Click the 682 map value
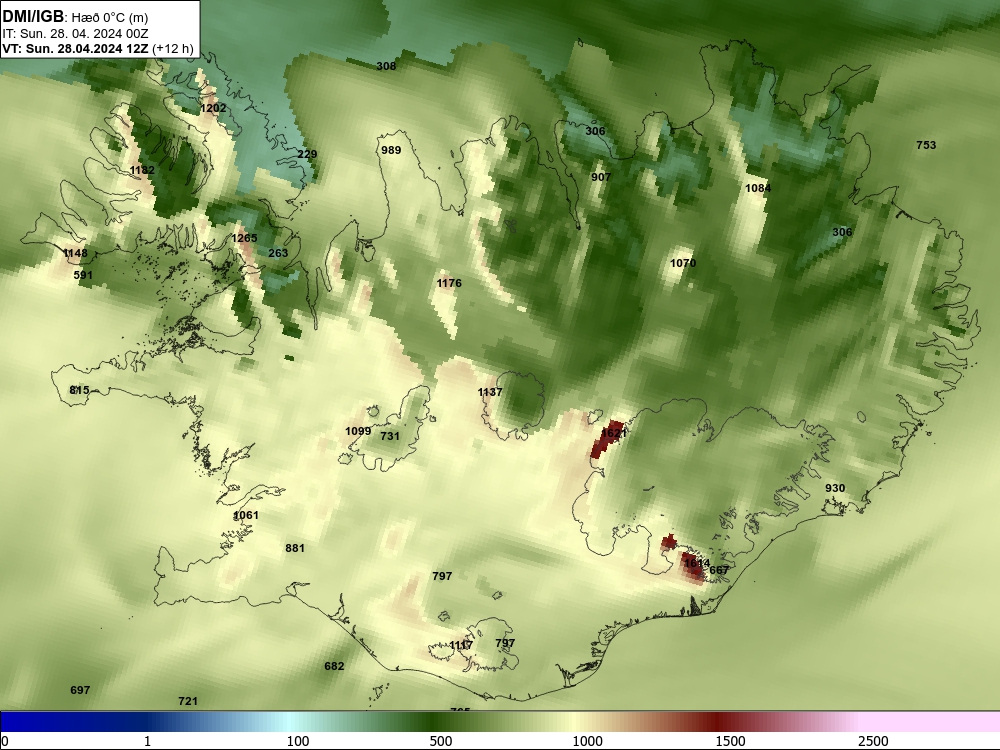Image resolution: width=1000 pixels, height=750 pixels. click(x=334, y=666)
